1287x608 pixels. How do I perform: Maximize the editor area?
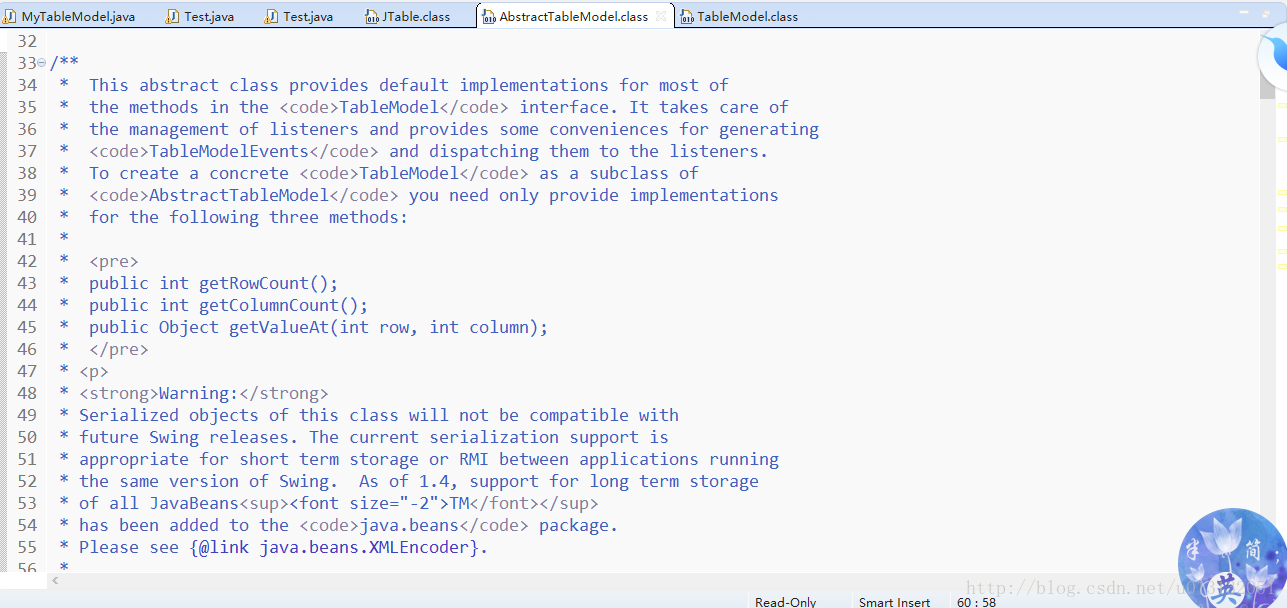pyautogui.click(x=1267, y=14)
